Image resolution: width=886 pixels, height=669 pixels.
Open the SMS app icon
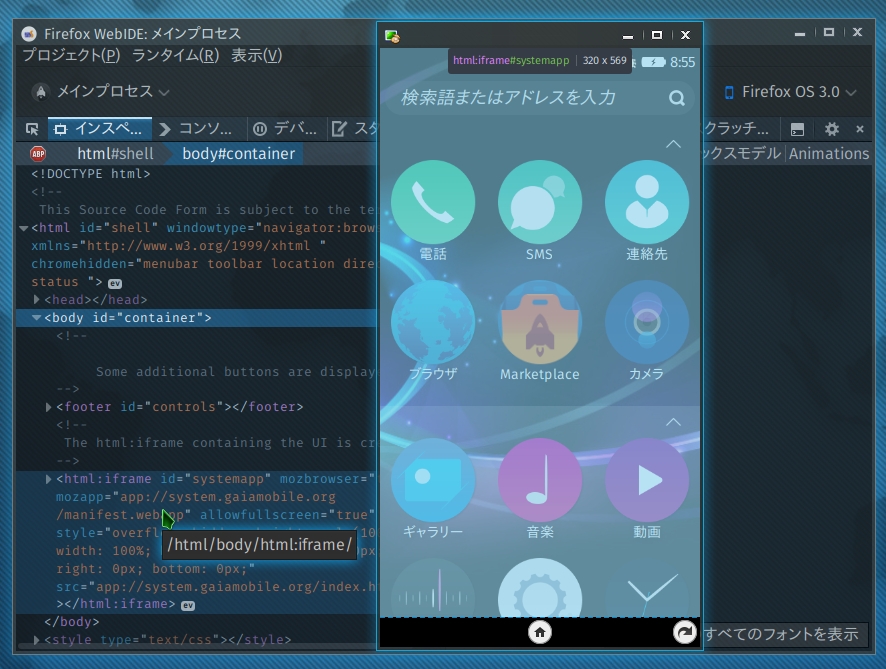[540, 202]
